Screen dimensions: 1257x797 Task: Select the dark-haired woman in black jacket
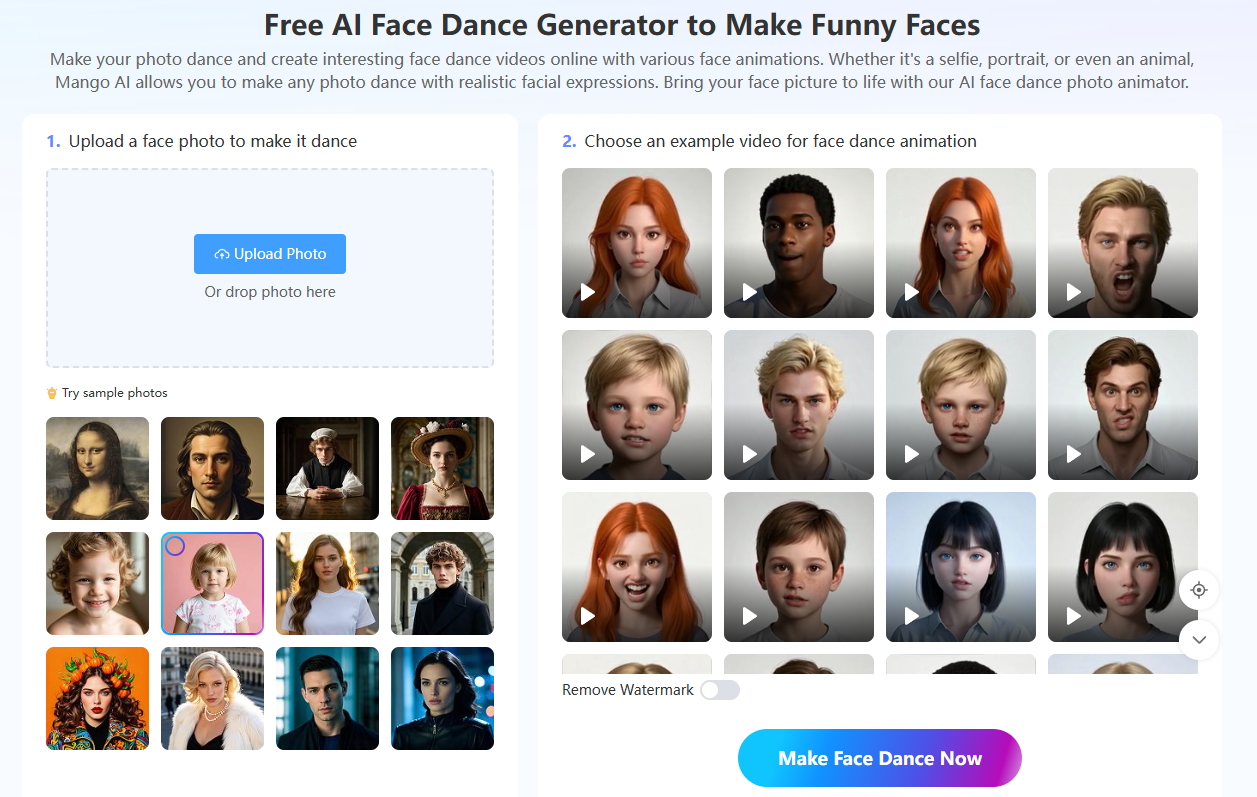coord(442,698)
